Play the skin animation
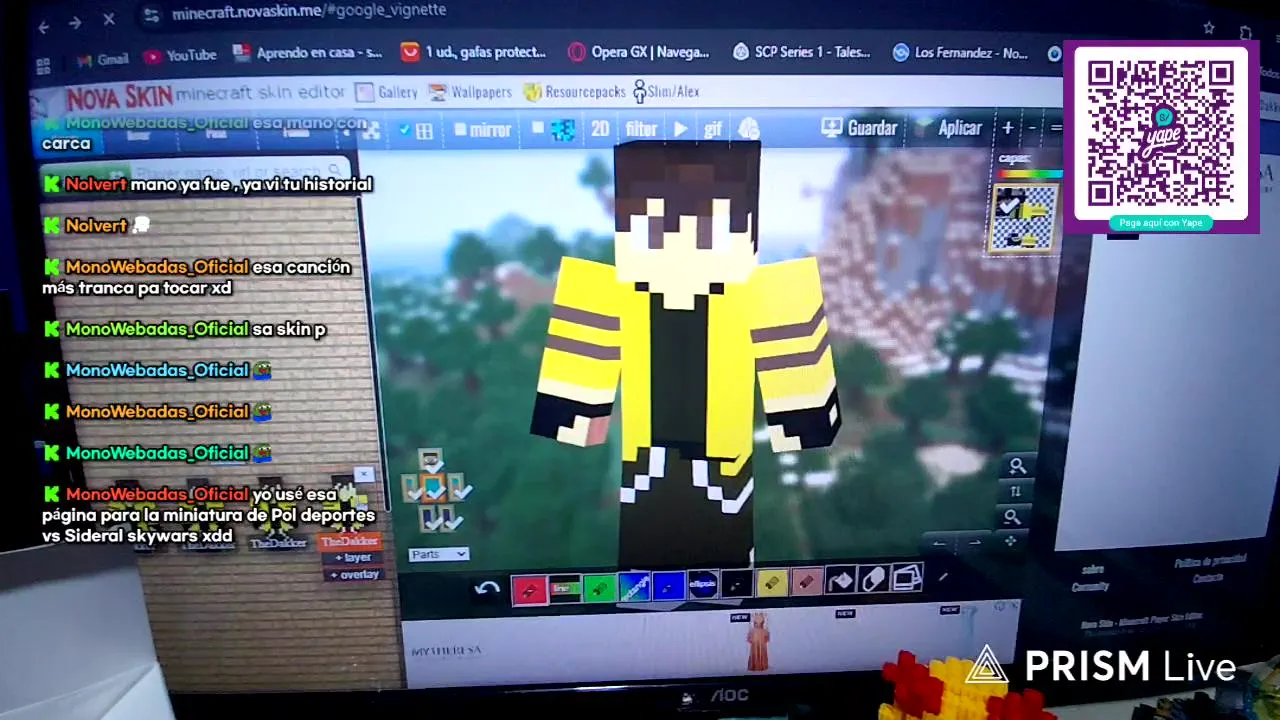Screen dimensions: 1280x720 pos(680,129)
